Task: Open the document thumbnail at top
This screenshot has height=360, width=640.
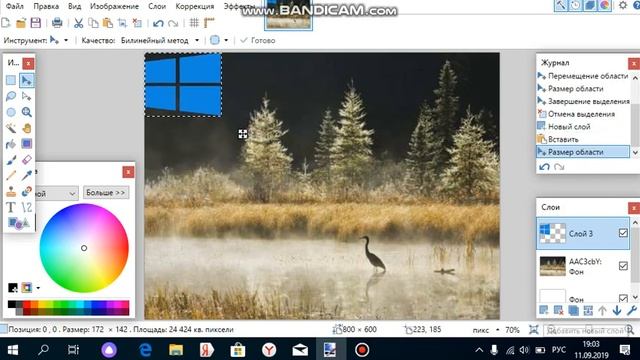Action: [x=288, y=15]
